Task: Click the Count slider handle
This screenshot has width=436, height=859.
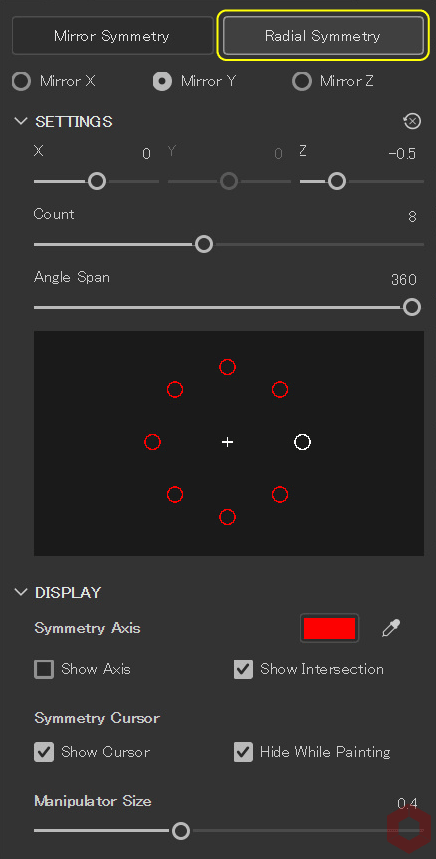Action: pyautogui.click(x=204, y=244)
